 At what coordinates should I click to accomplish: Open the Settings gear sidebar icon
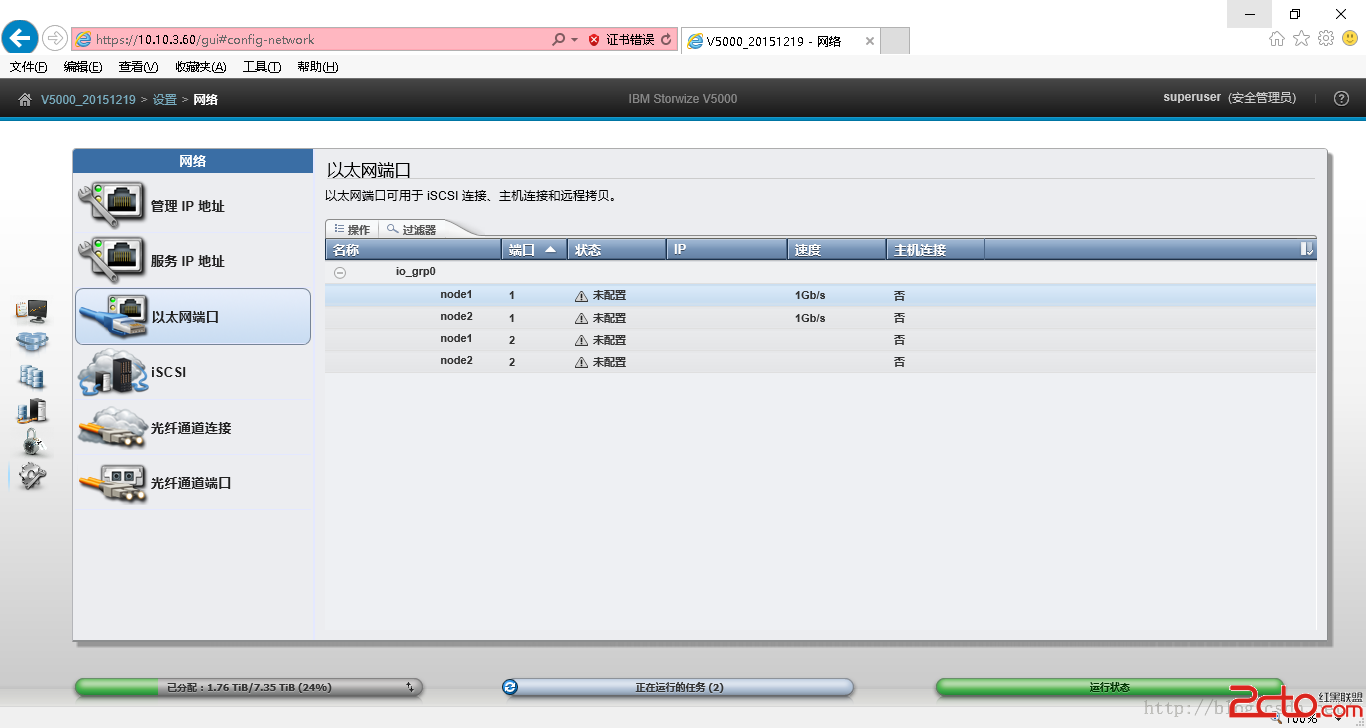(x=33, y=476)
